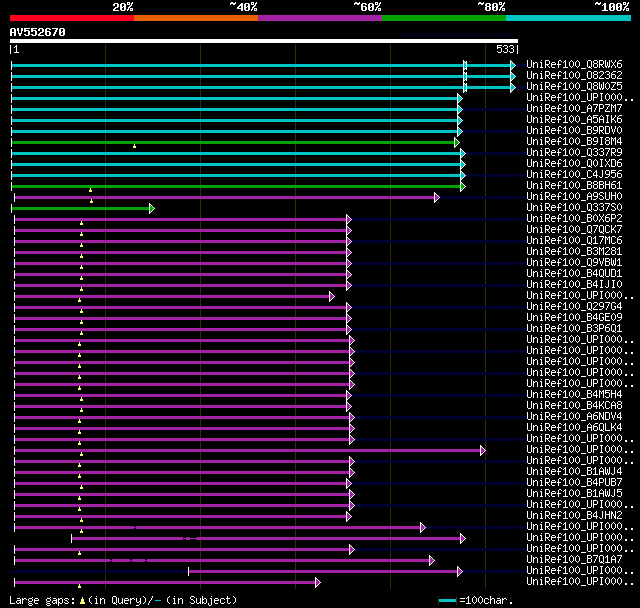
Task: Click the cyan ~100% legend color segment
Action: pyautogui.click(x=569, y=18)
